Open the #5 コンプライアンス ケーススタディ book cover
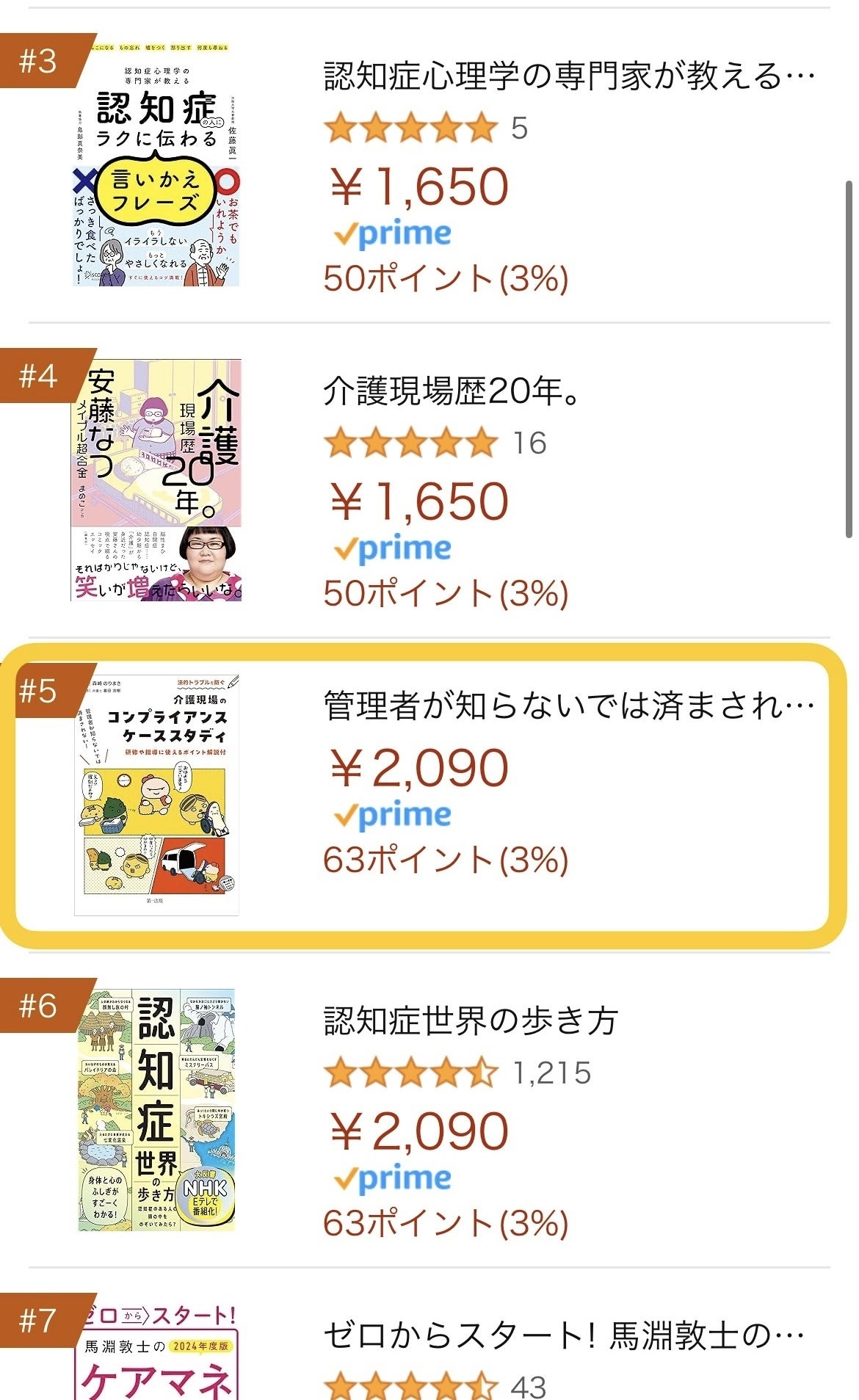859x1400 pixels. click(x=156, y=794)
